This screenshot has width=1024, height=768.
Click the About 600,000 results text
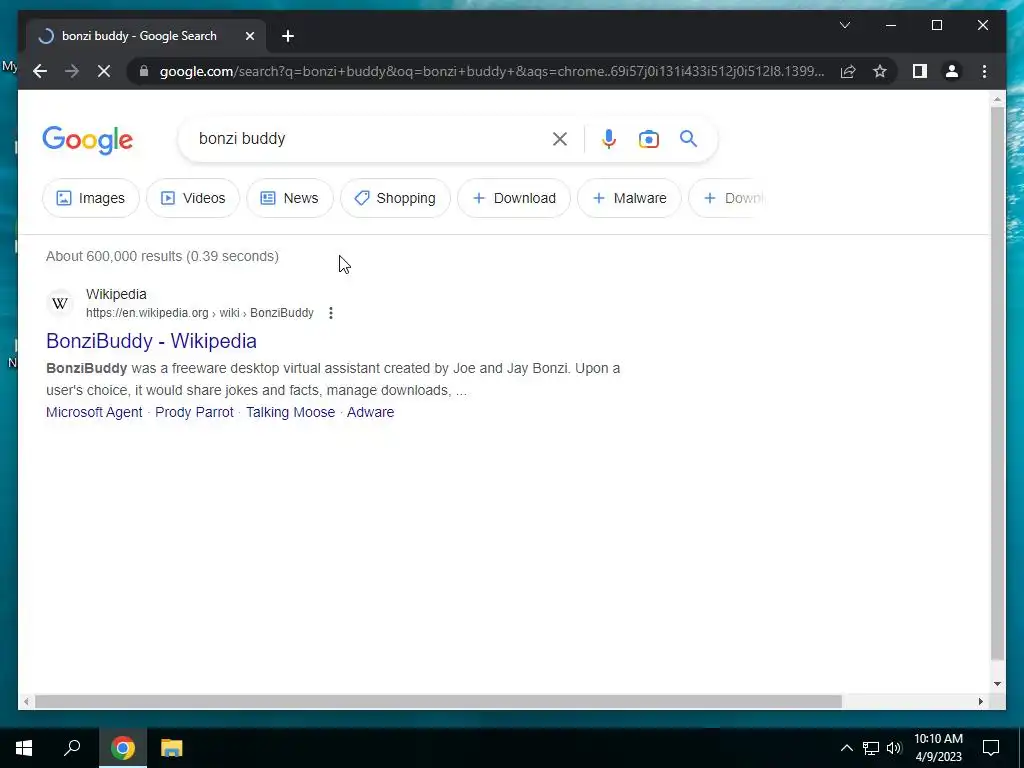[x=162, y=256]
